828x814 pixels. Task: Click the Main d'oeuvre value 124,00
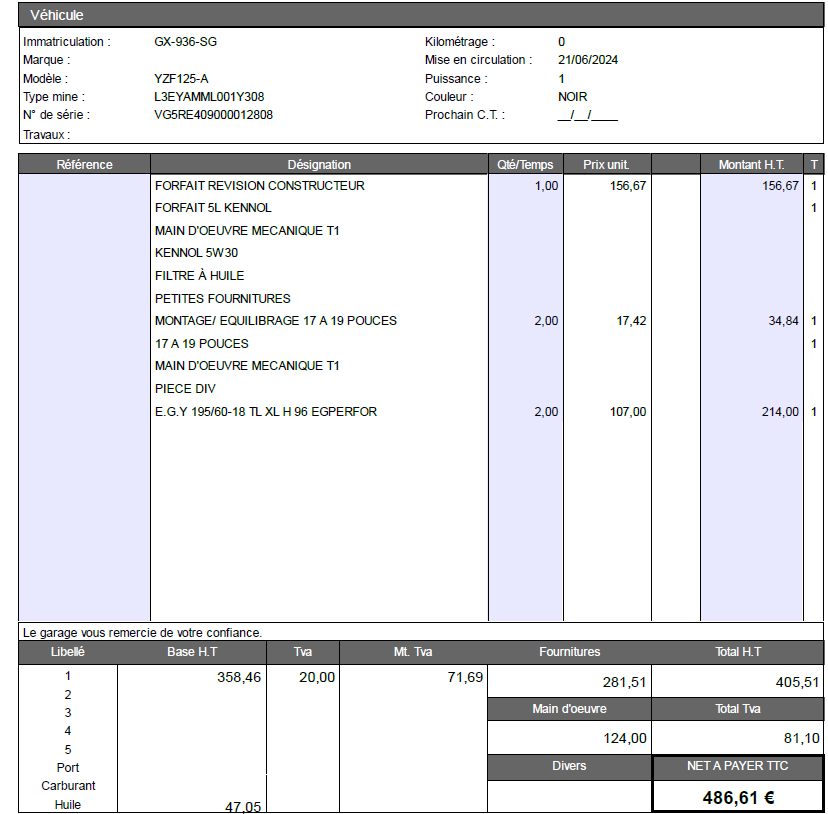coord(625,738)
